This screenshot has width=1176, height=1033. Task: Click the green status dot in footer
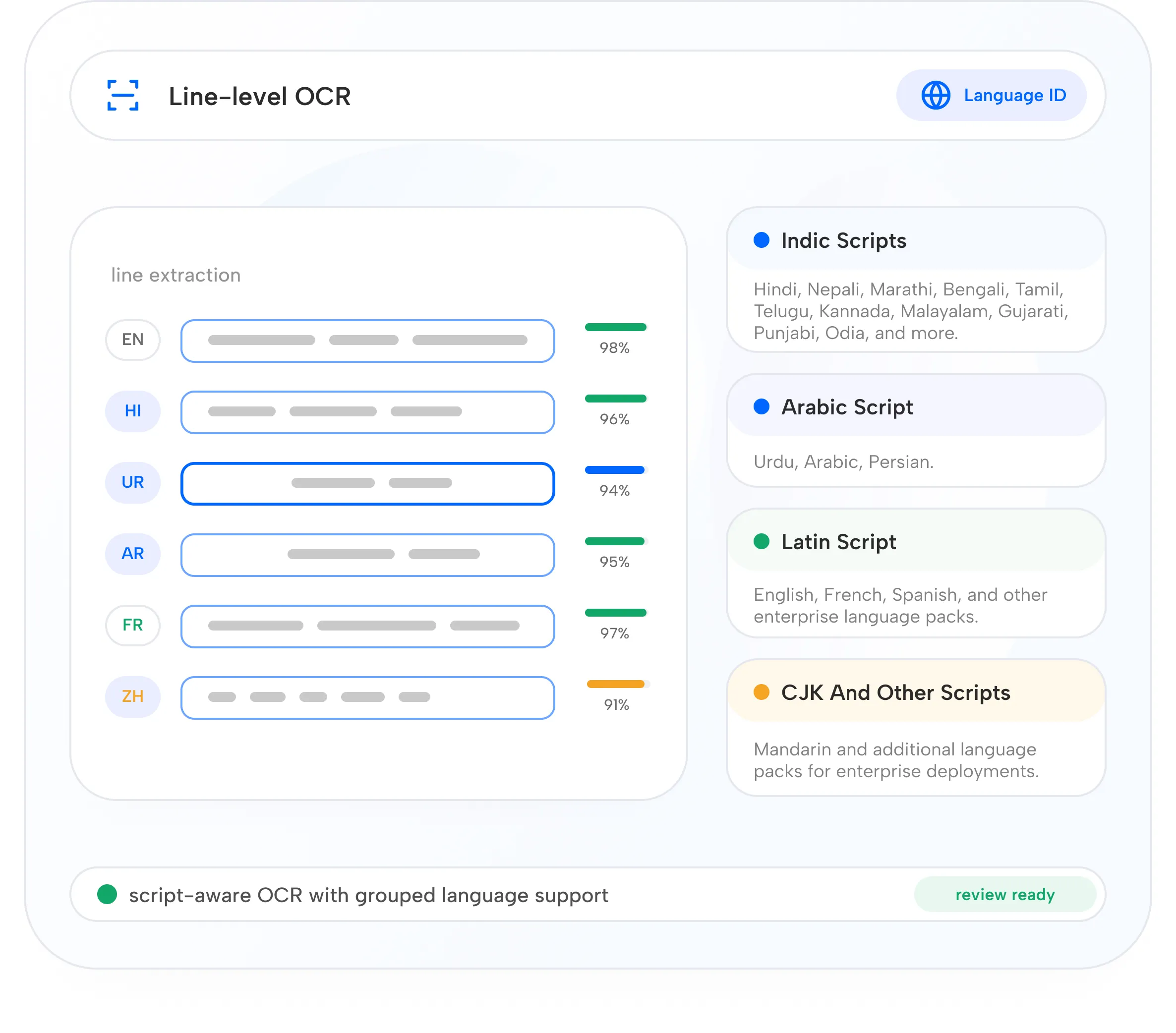(107, 894)
